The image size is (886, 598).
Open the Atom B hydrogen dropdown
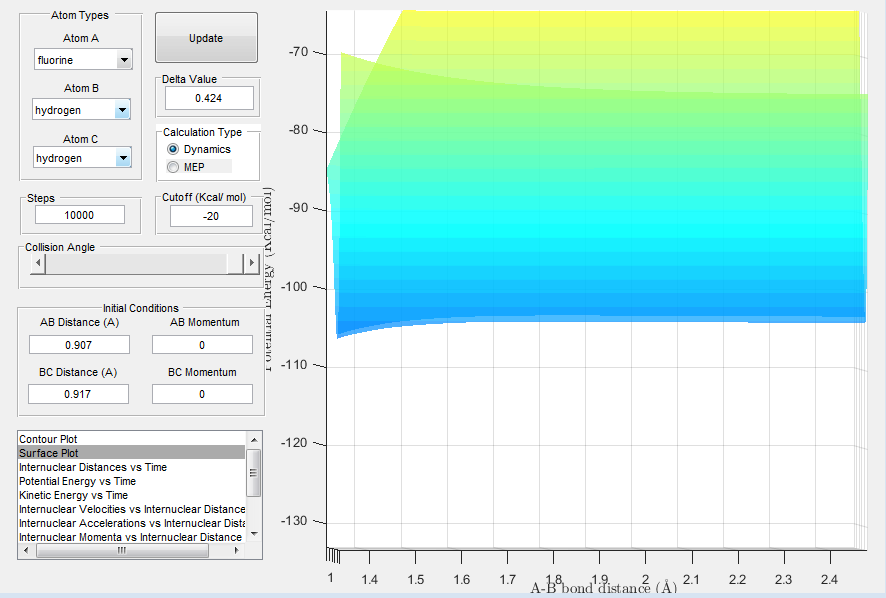(x=81, y=110)
